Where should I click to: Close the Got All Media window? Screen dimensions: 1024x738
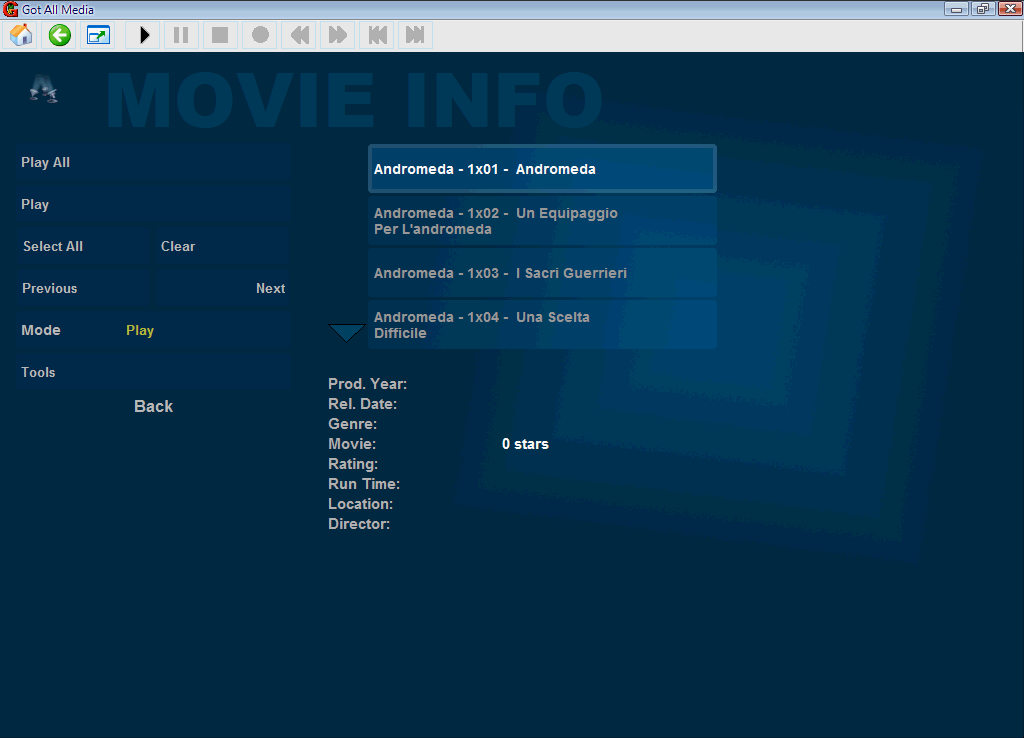(1009, 9)
